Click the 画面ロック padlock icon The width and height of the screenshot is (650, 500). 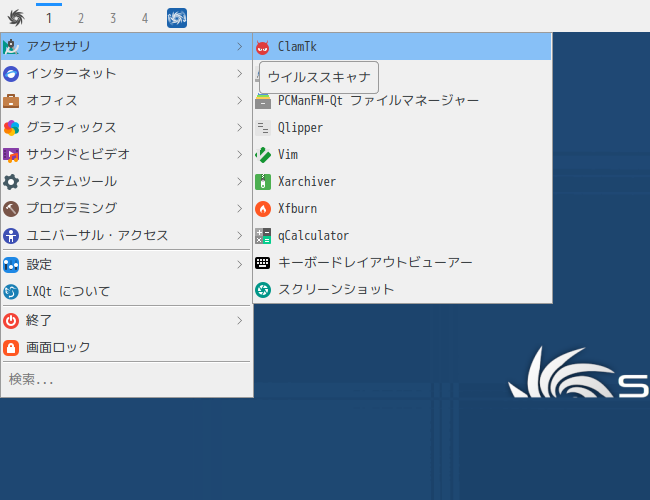(x=11, y=347)
